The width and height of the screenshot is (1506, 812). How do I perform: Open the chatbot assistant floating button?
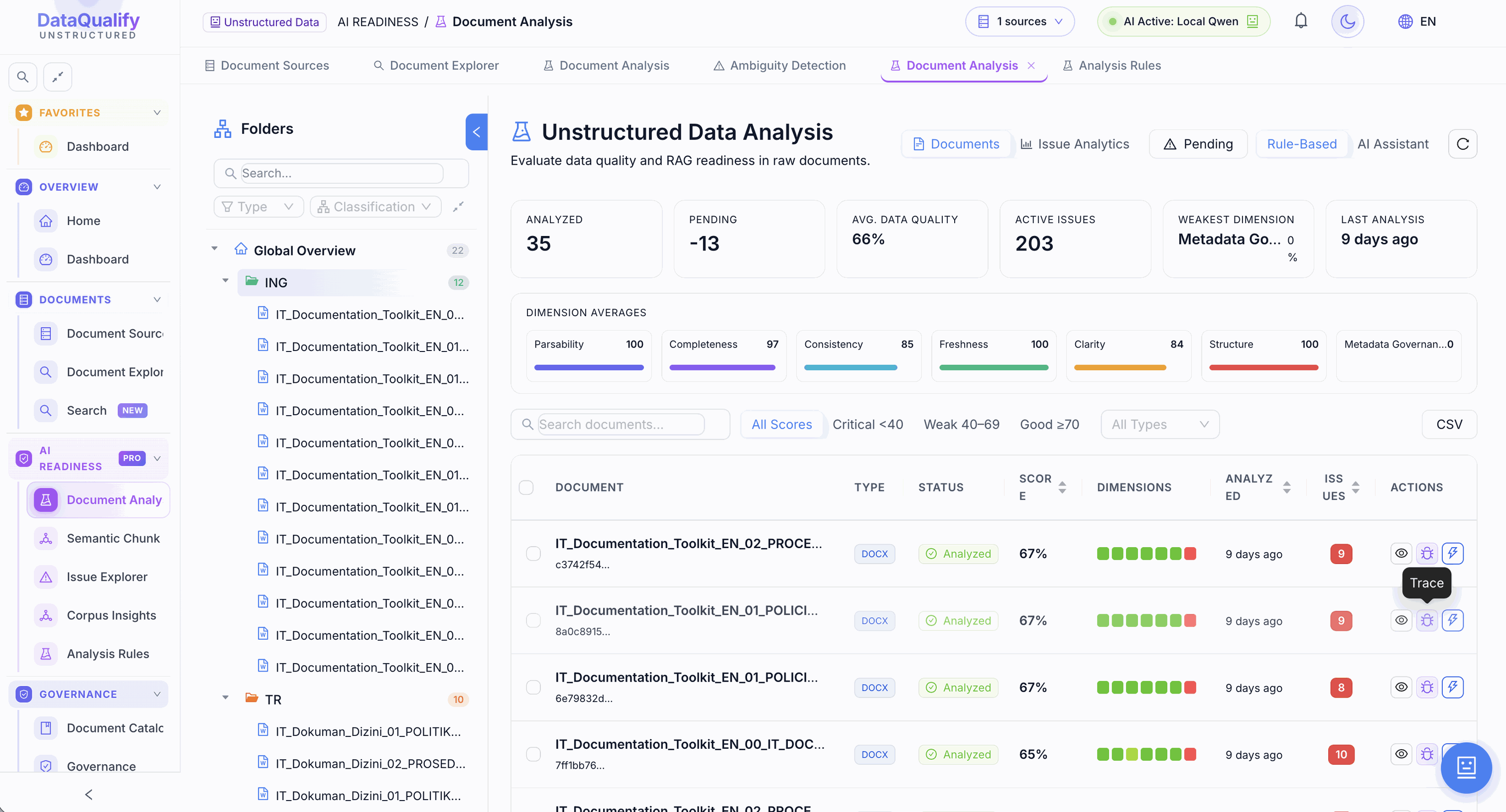click(x=1466, y=767)
